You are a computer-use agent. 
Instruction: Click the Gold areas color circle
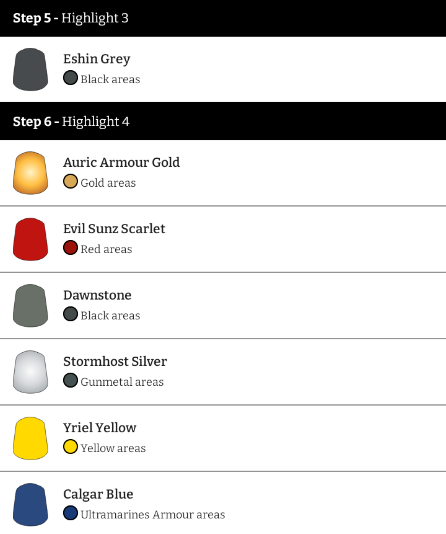(x=70, y=182)
